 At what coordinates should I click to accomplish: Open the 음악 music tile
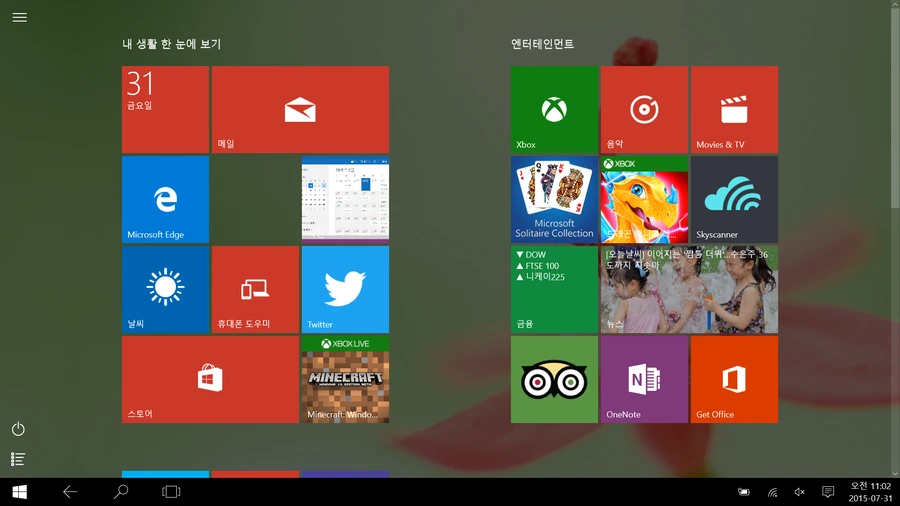point(645,110)
